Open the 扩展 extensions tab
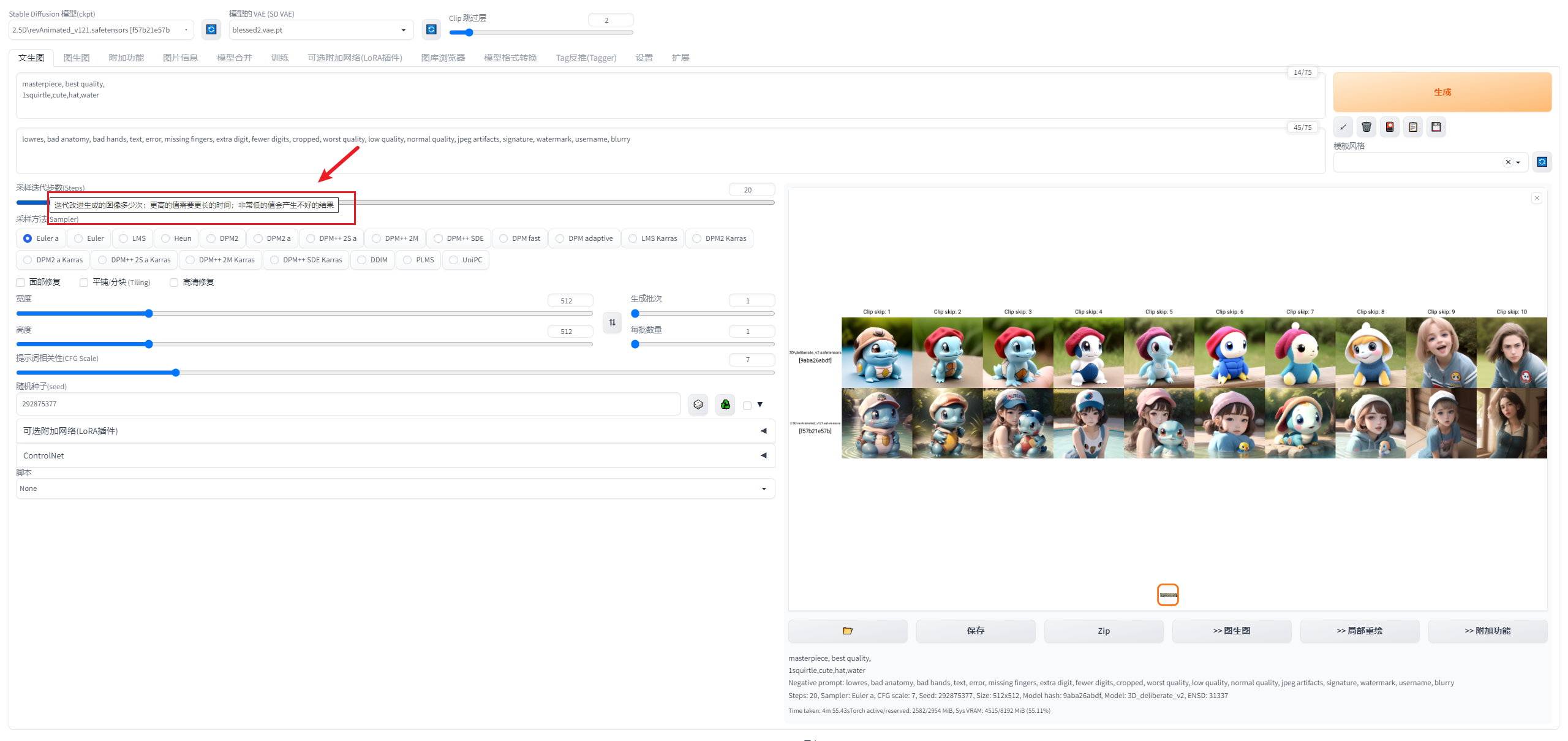1568x741 pixels. [680, 58]
